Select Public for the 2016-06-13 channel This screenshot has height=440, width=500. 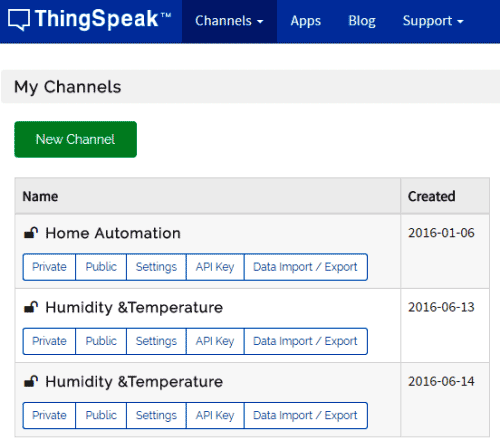click(x=101, y=341)
